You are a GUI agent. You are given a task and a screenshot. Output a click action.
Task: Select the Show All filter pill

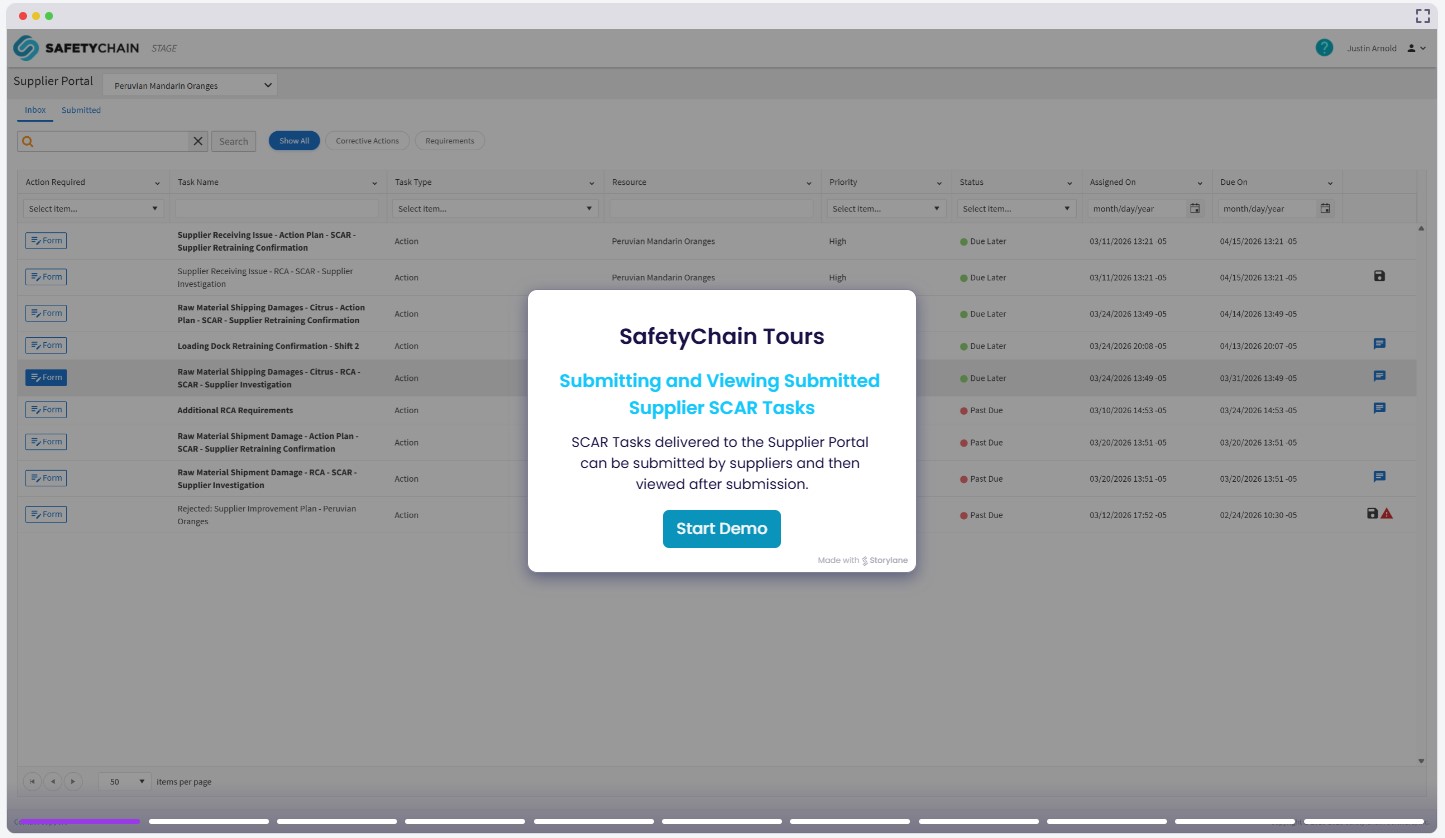point(294,141)
